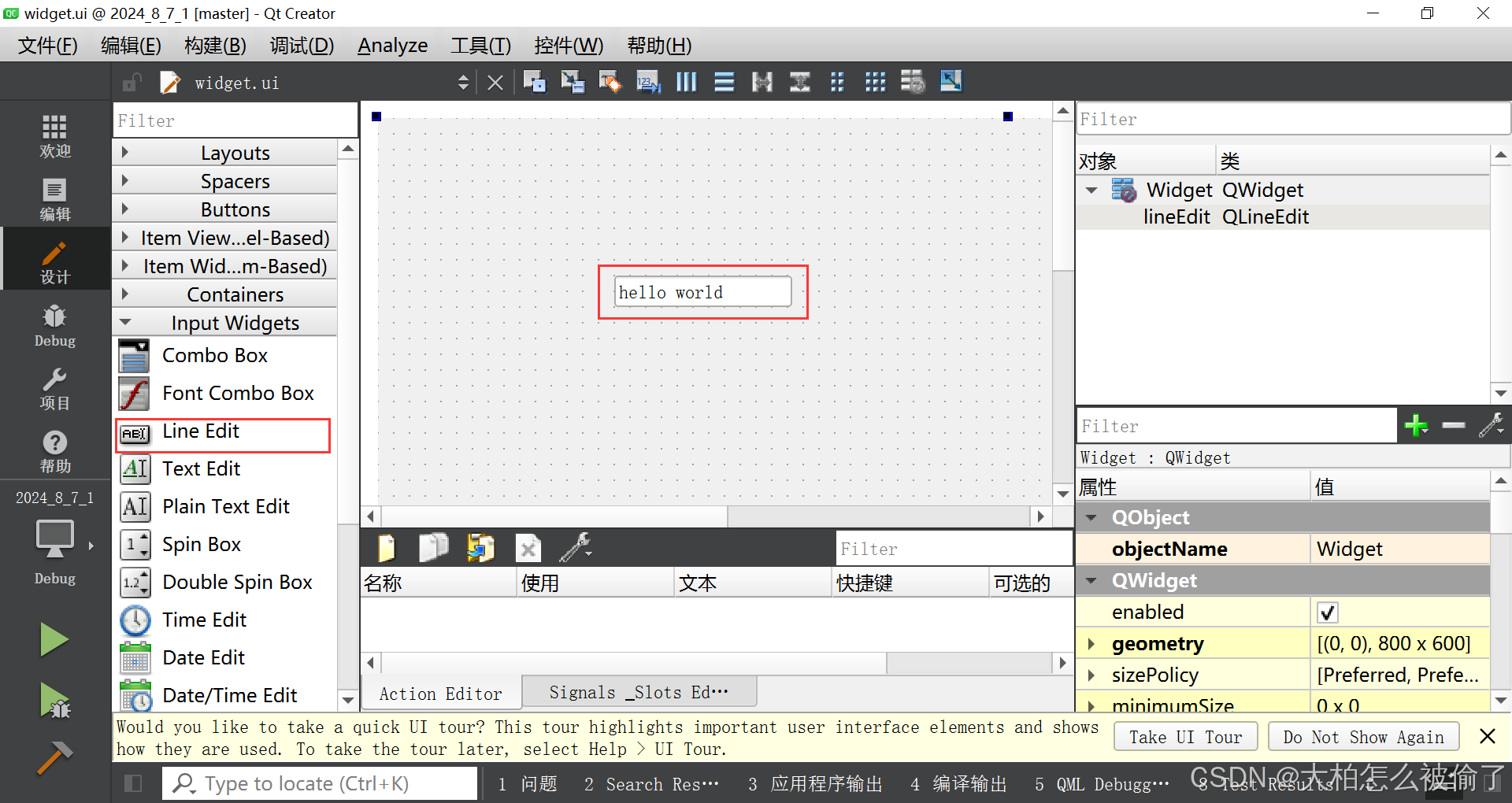
Task: Click Break Layout toolbar icon
Action: [x=913, y=82]
